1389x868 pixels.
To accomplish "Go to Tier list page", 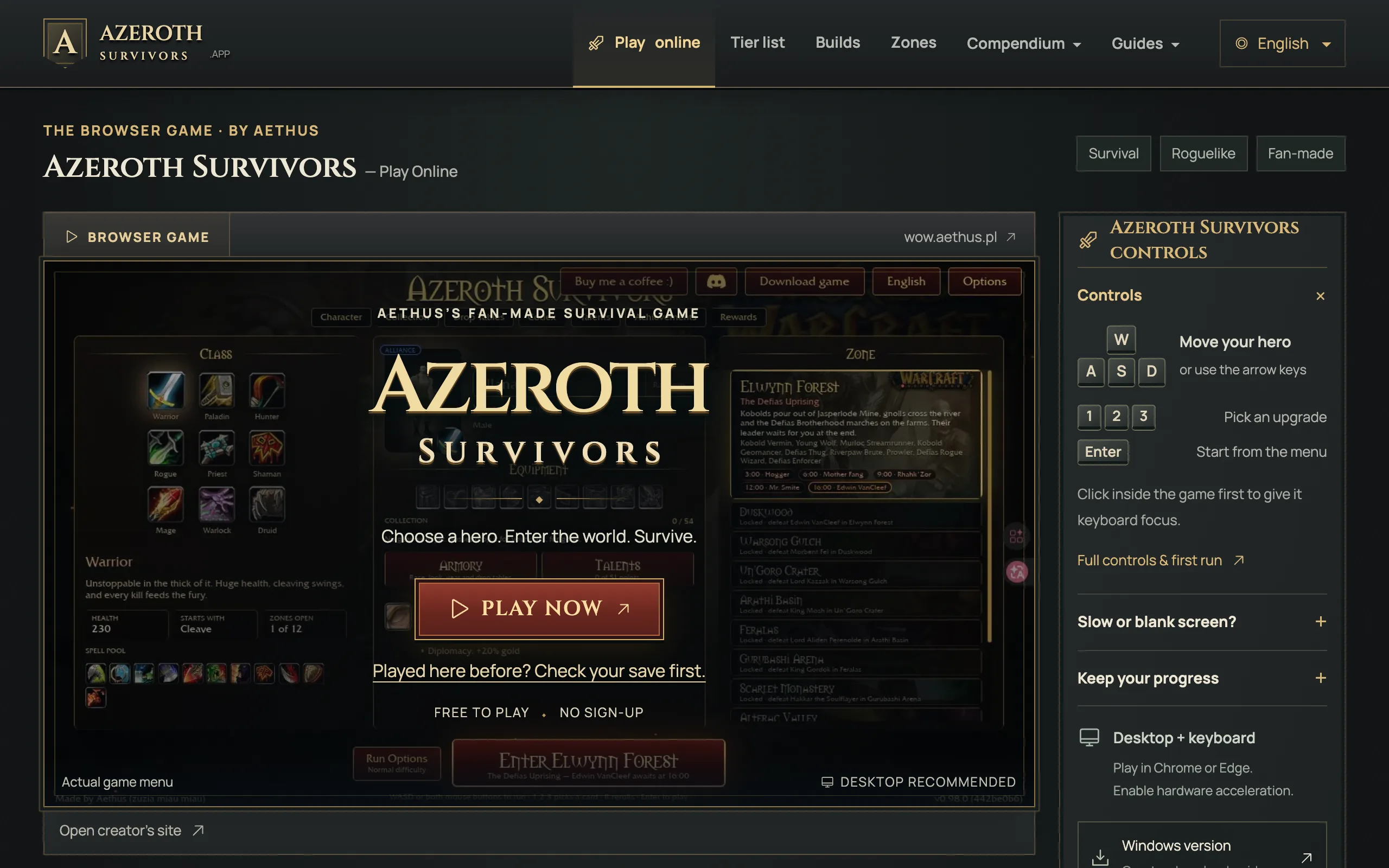I will tap(757, 42).
